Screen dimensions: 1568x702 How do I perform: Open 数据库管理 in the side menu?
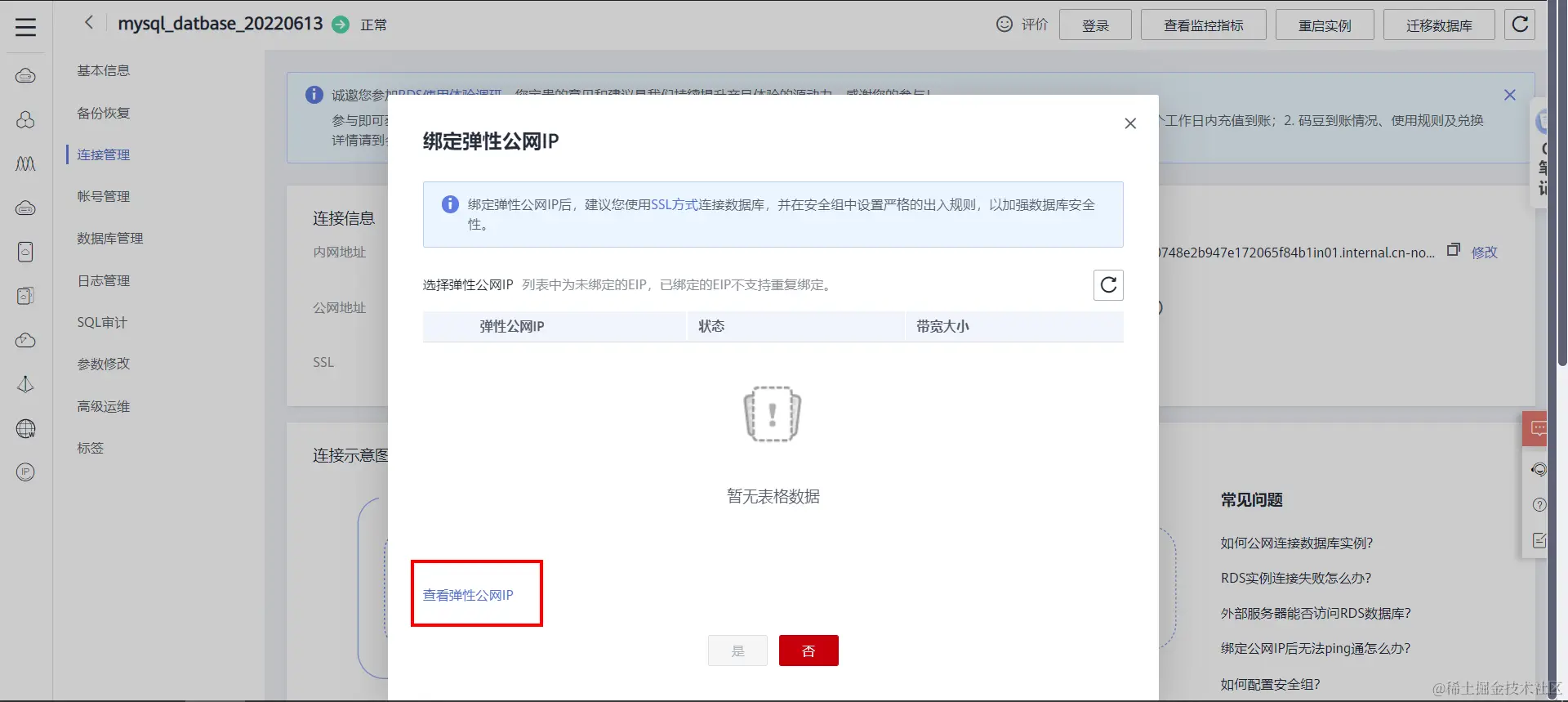point(110,238)
